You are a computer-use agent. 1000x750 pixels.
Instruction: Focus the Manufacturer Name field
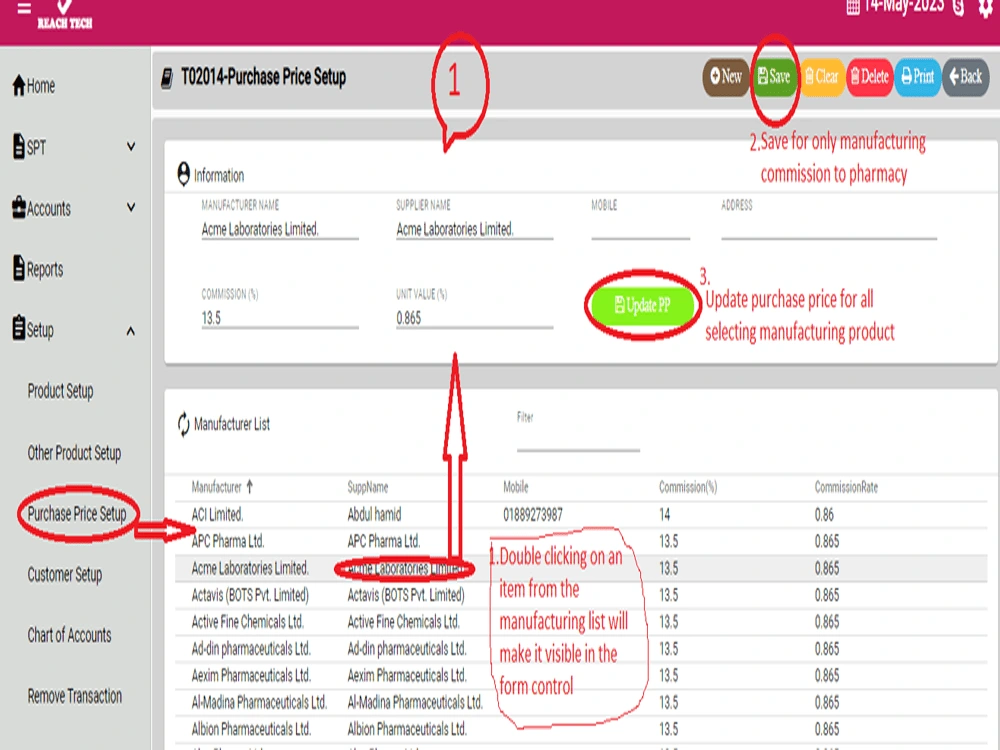[x=280, y=229]
